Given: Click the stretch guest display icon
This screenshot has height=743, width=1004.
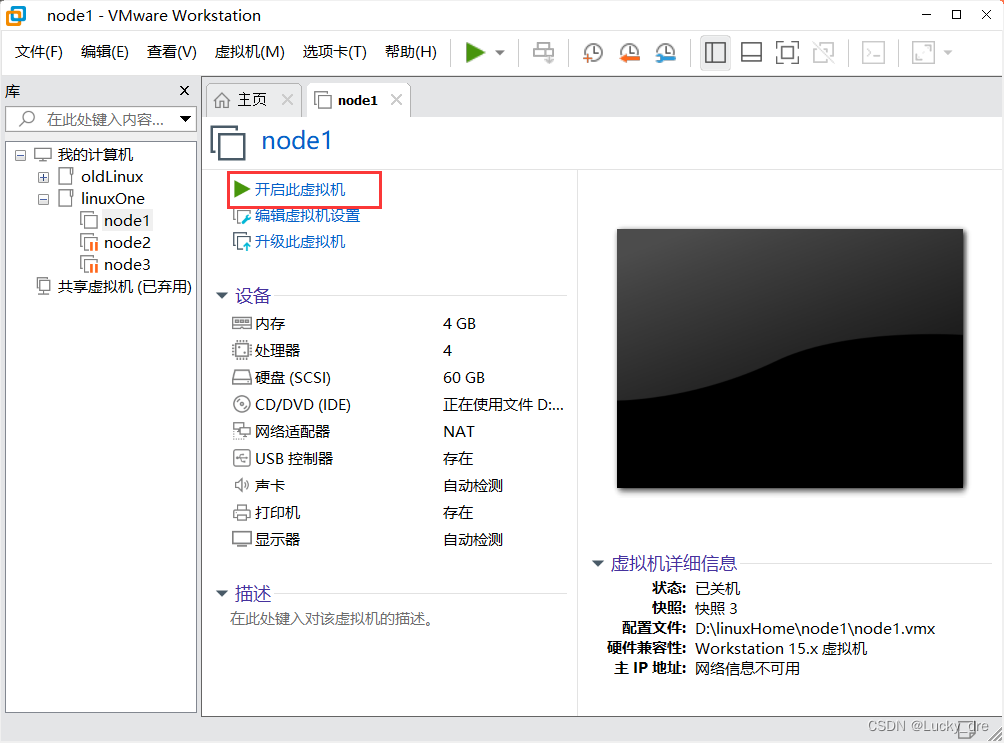Looking at the screenshot, I should pos(923,53).
